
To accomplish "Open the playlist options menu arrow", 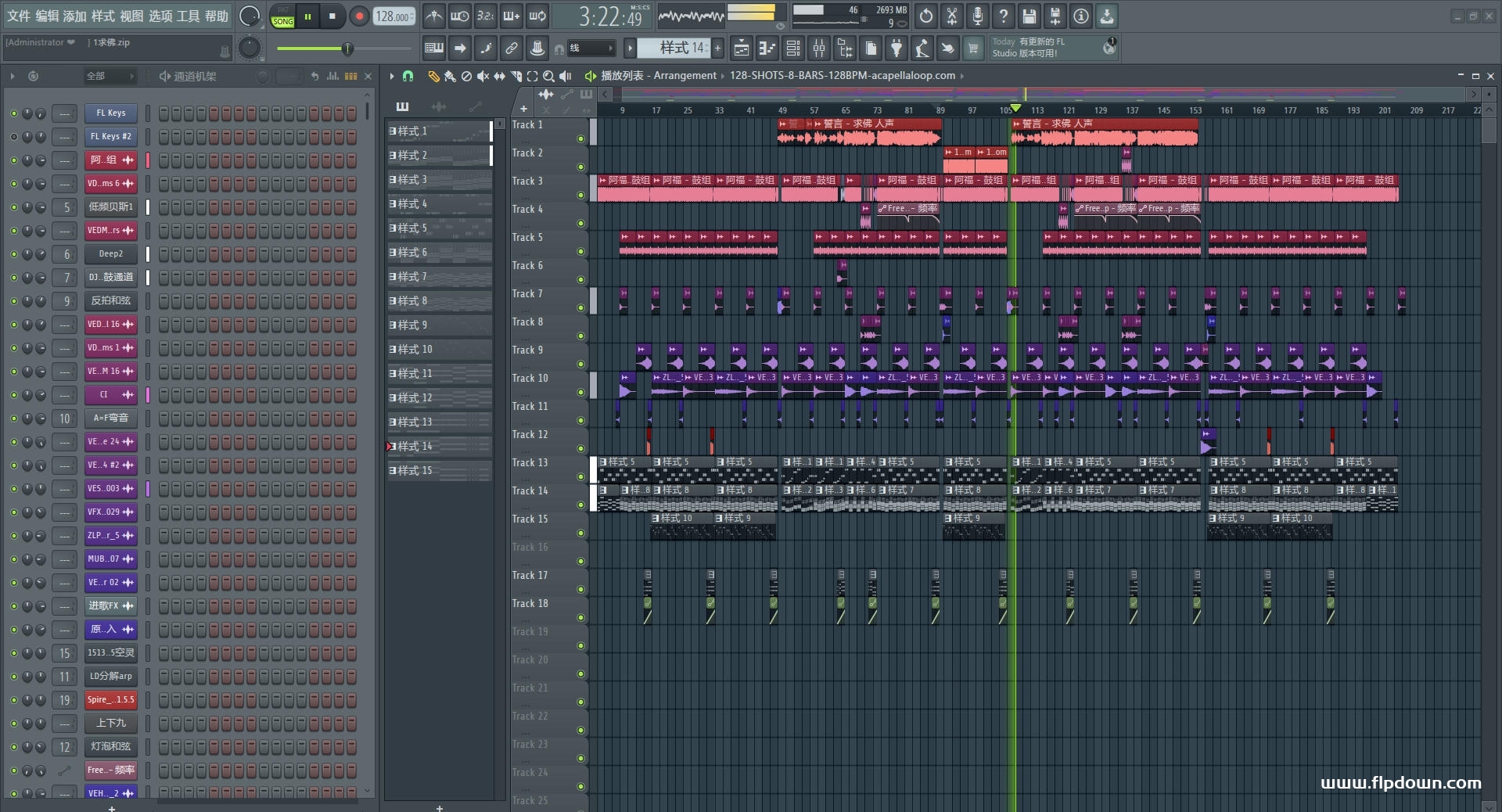I will tap(392, 76).
